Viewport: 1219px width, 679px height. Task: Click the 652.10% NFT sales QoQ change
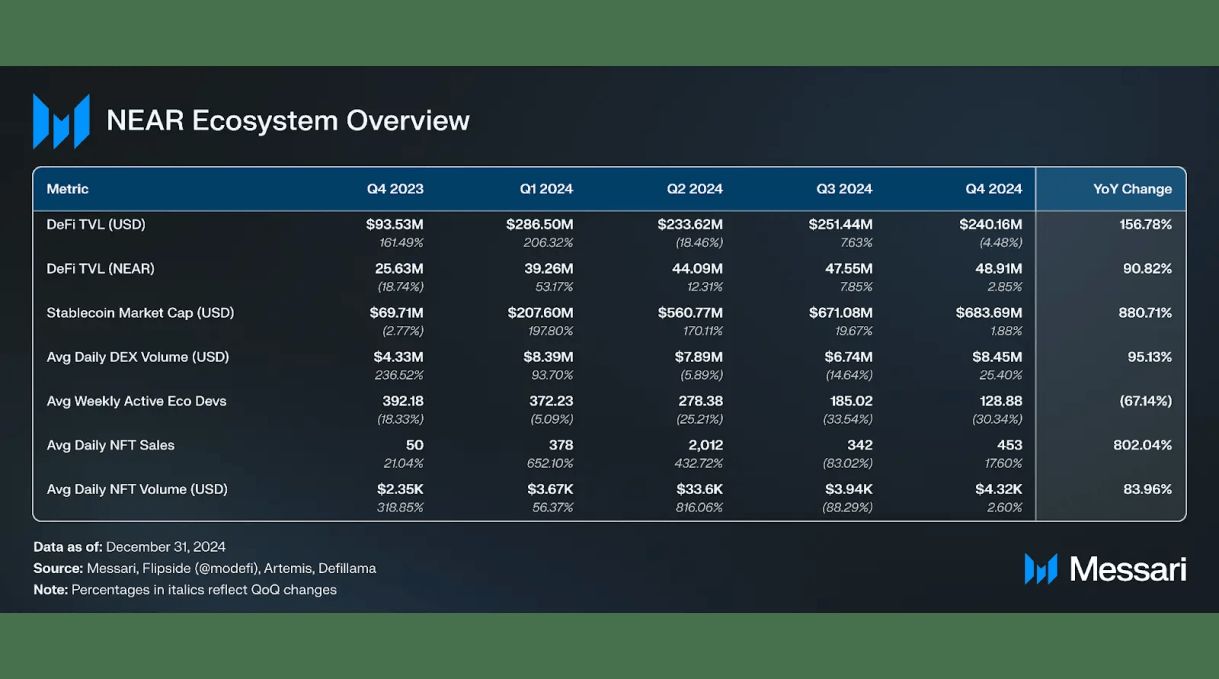(x=550, y=463)
